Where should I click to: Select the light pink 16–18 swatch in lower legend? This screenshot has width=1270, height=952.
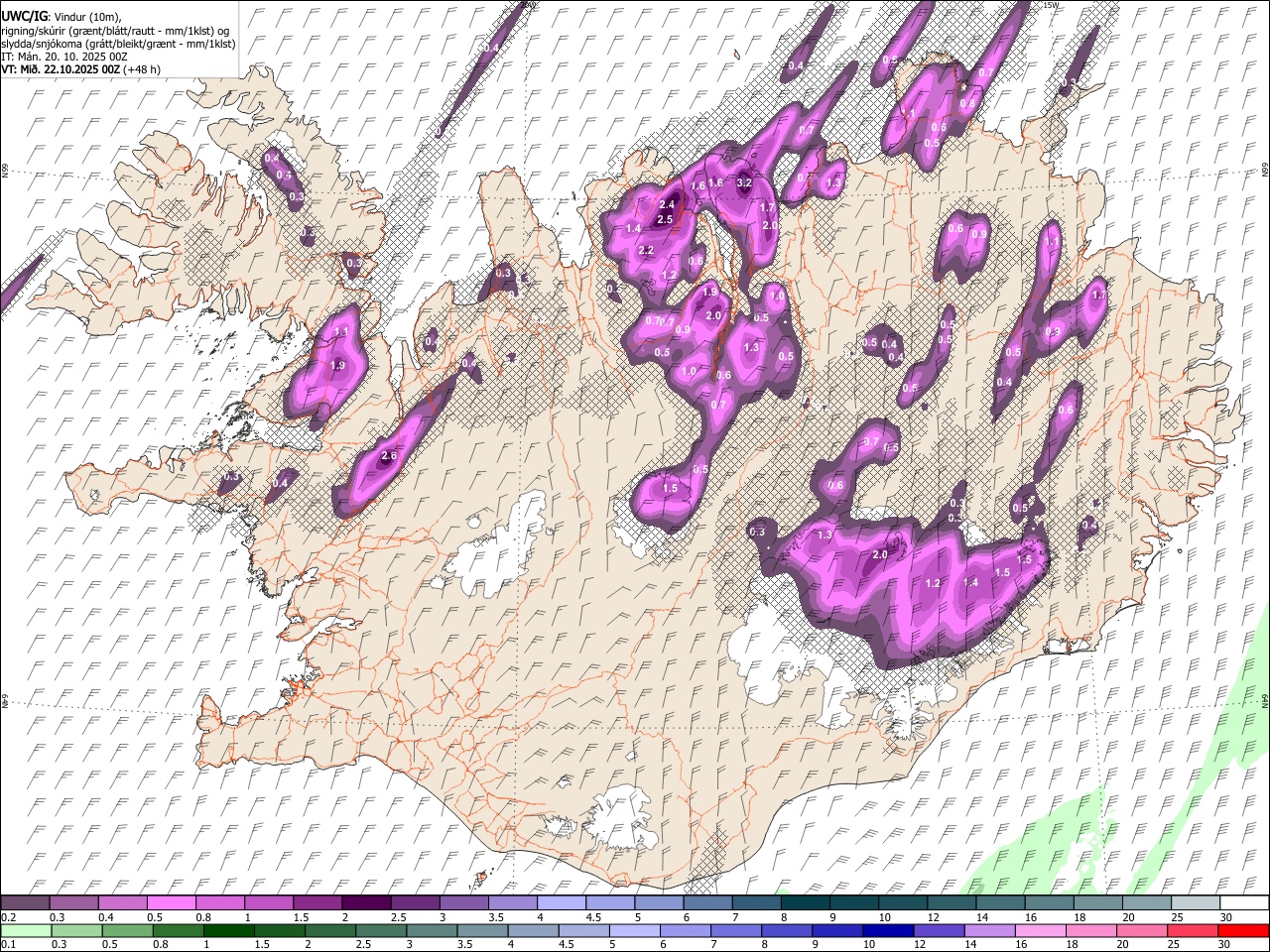1040,930
